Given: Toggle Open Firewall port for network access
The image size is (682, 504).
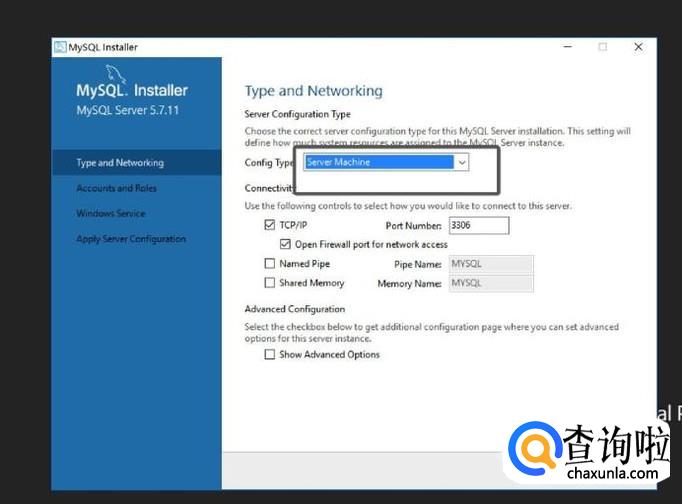Looking at the screenshot, I should 285,244.
